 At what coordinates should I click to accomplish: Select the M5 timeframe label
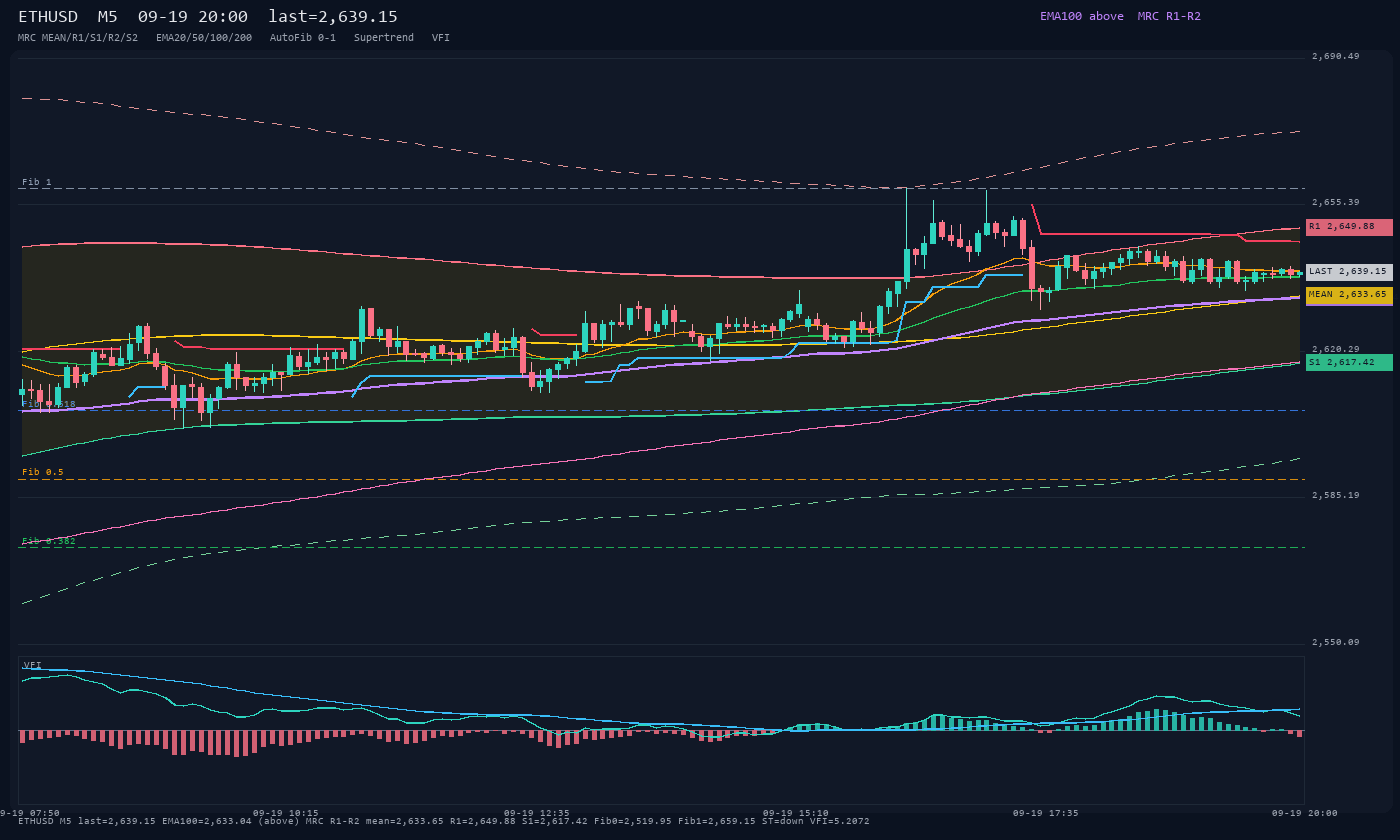(107, 17)
